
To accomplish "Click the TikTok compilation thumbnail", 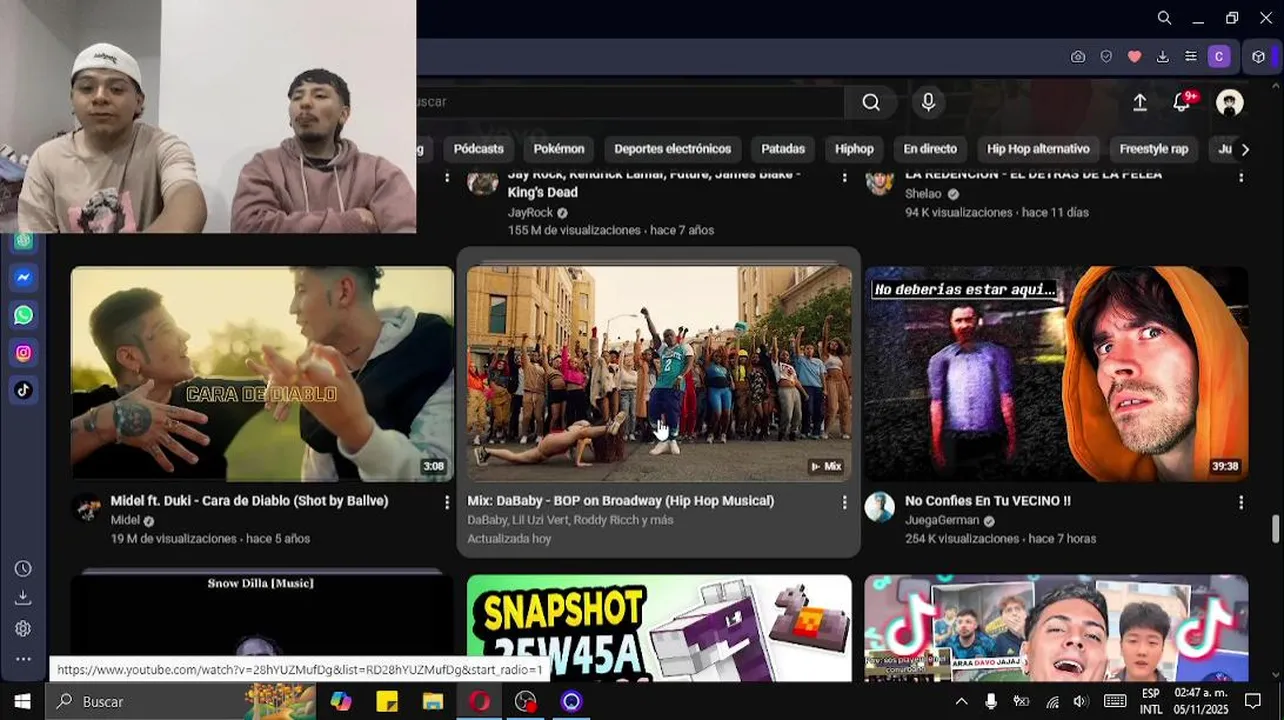I will [1056, 628].
